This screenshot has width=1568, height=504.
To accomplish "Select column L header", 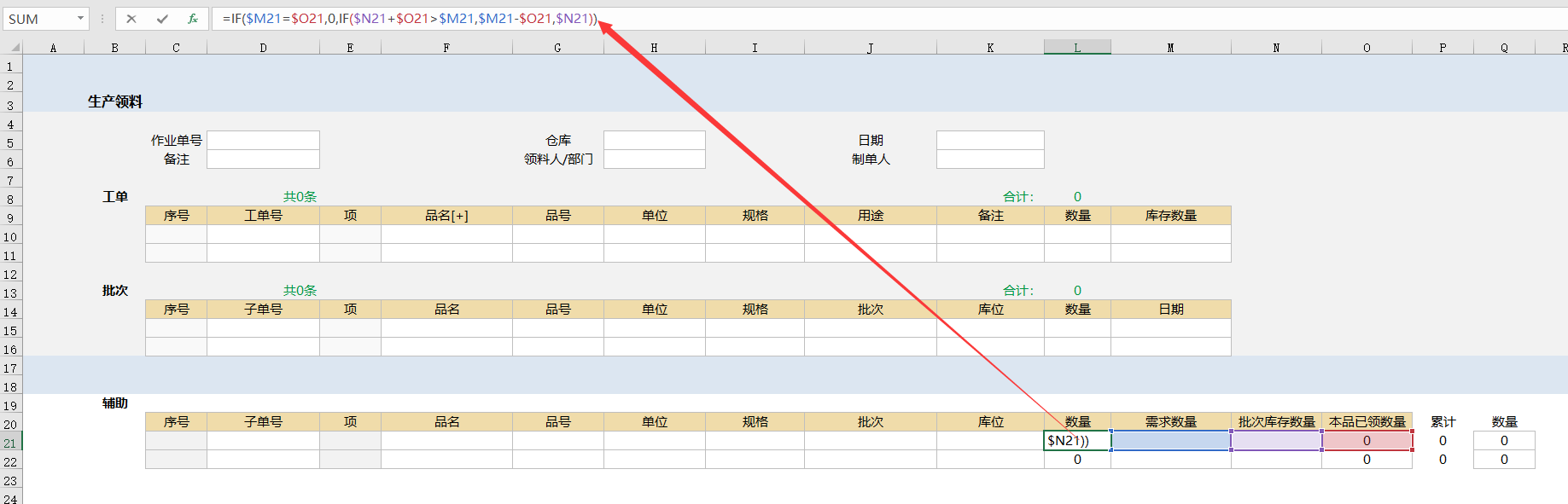I will 1077,48.
